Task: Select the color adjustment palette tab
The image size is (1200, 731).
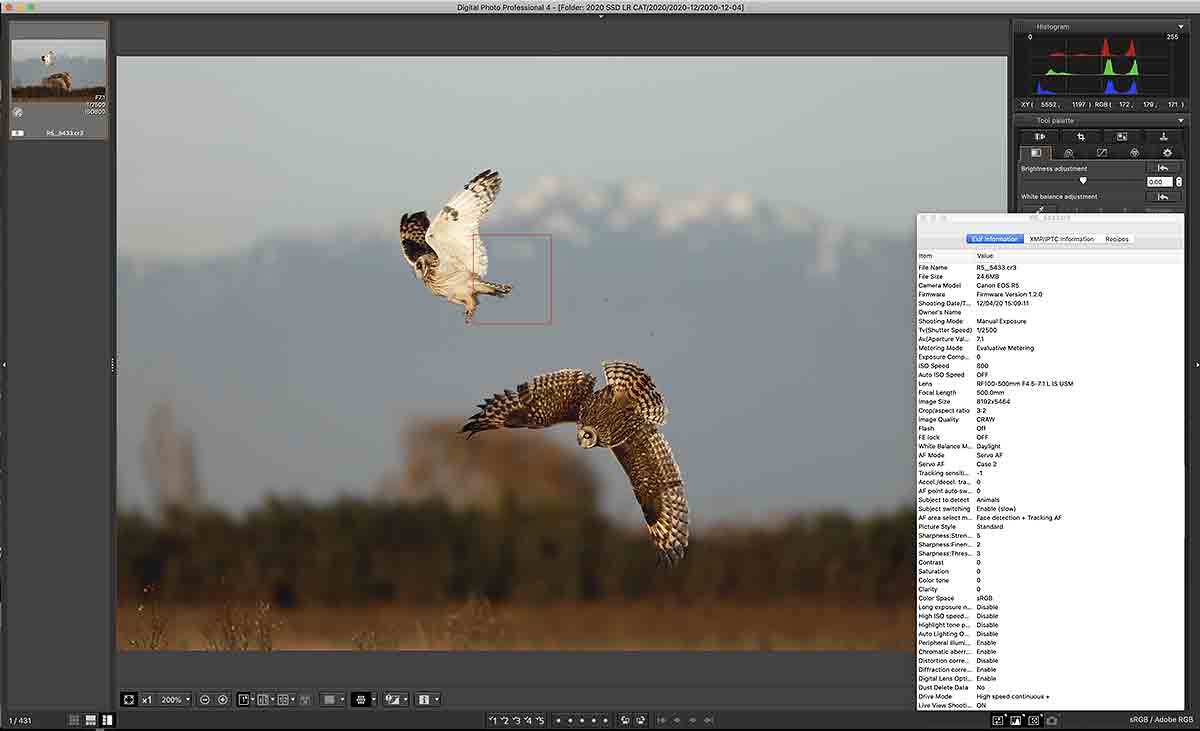Action: click(x=1134, y=153)
